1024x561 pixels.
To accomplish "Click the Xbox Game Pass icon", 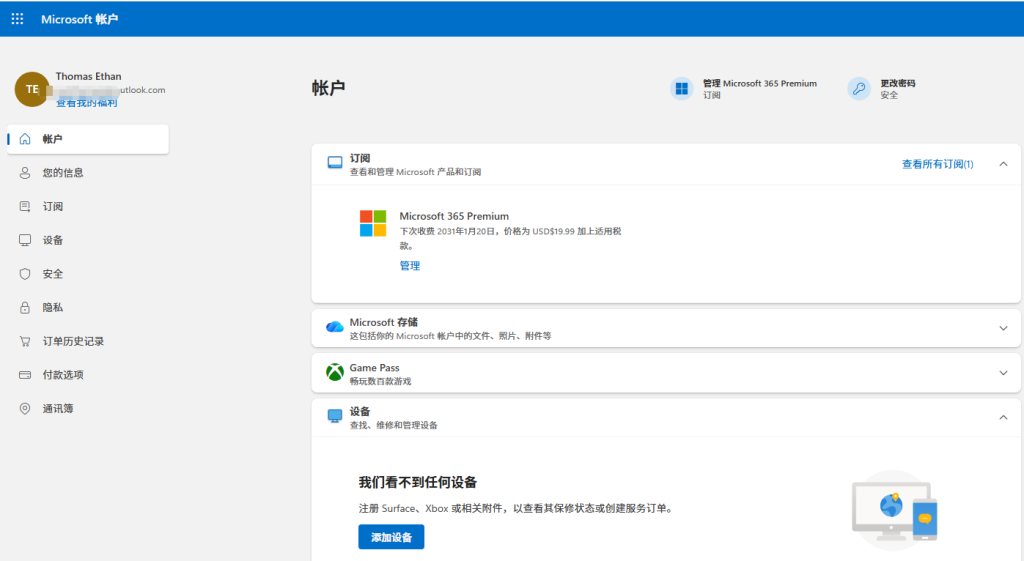I will point(335,373).
